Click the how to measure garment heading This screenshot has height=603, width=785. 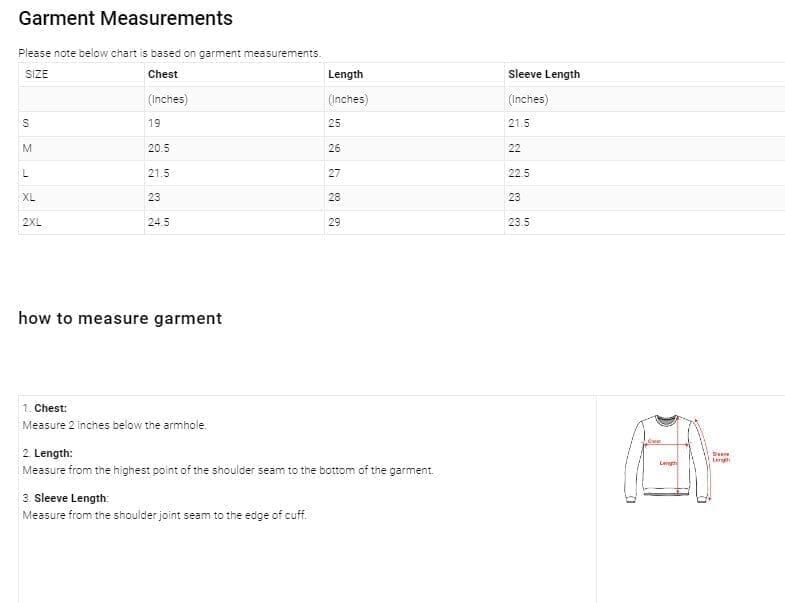pos(120,318)
